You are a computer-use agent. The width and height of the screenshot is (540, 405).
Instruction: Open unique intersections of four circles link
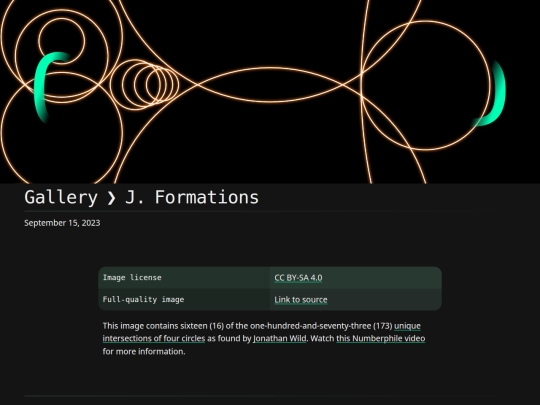(154, 339)
